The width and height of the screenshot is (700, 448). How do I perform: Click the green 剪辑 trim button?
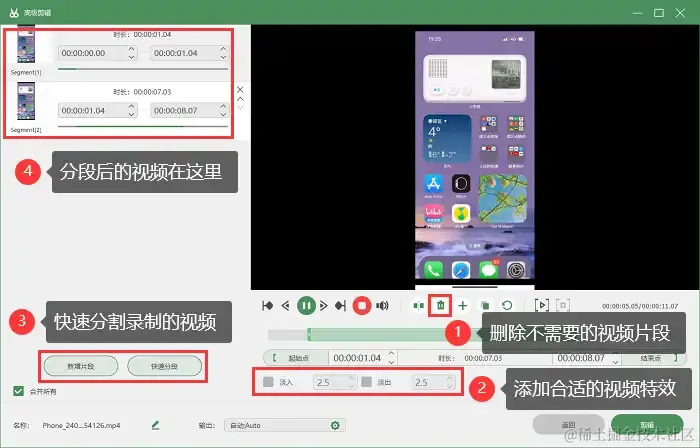click(x=647, y=424)
